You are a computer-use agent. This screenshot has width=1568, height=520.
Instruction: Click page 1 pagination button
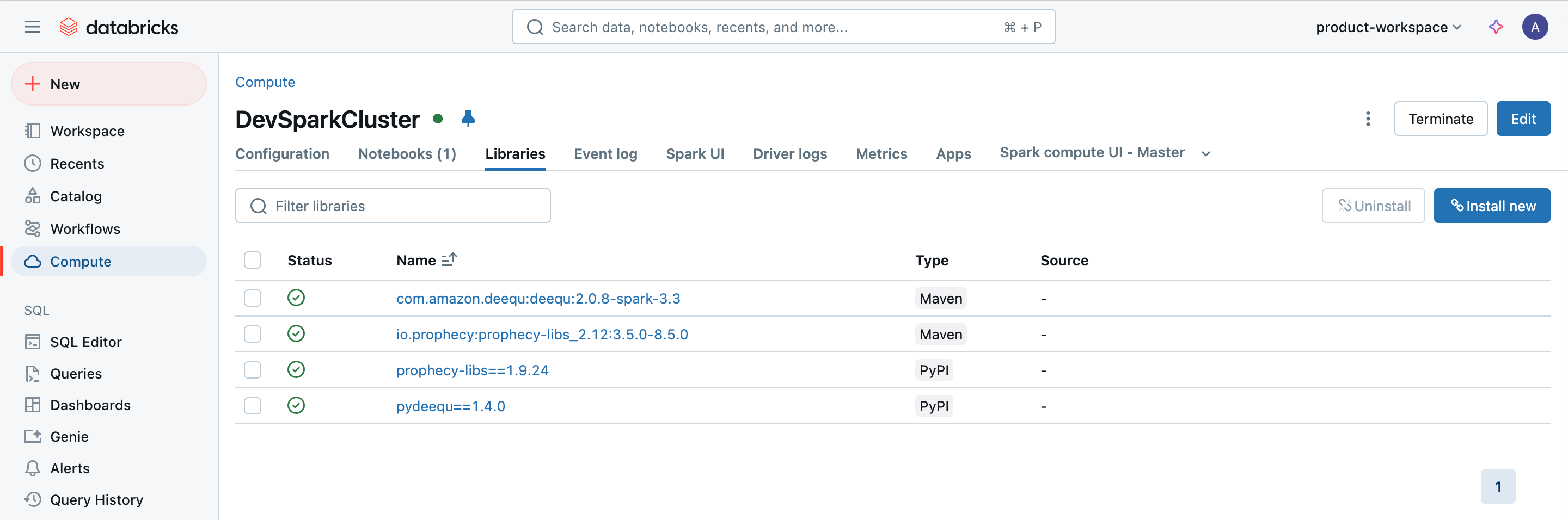pos(1498,486)
